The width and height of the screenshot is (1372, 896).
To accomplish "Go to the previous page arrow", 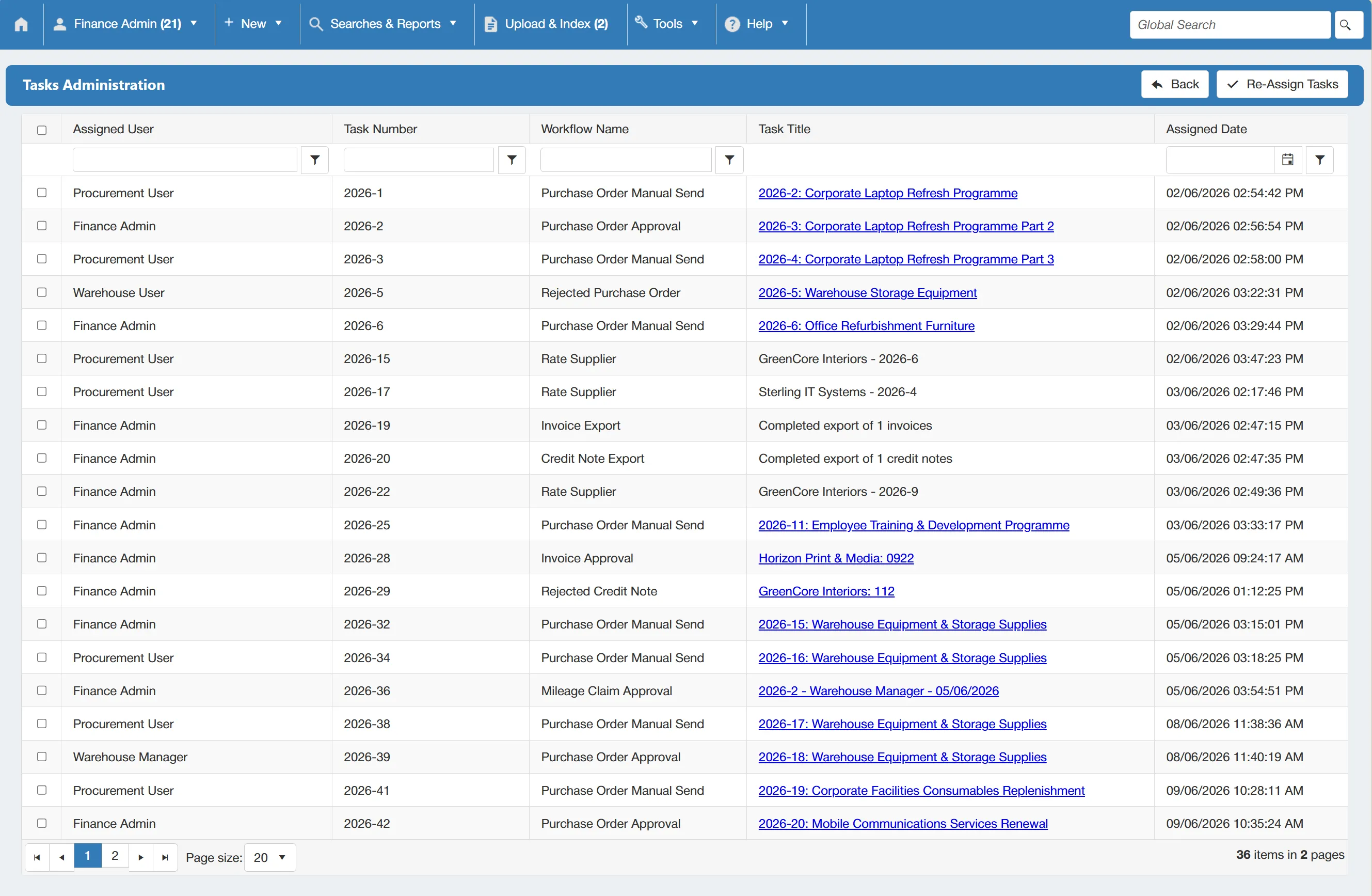I will click(x=61, y=857).
